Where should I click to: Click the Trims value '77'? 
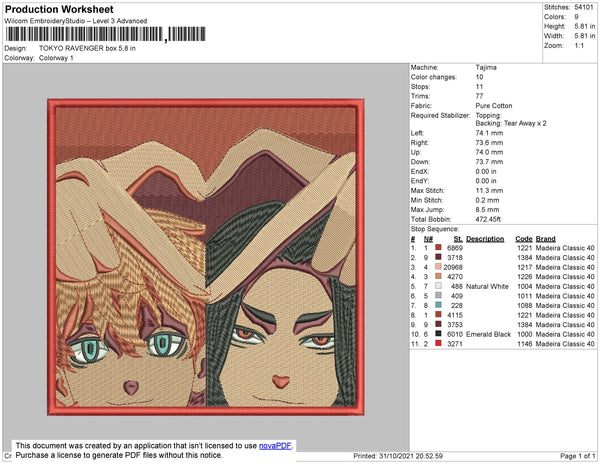[479, 96]
